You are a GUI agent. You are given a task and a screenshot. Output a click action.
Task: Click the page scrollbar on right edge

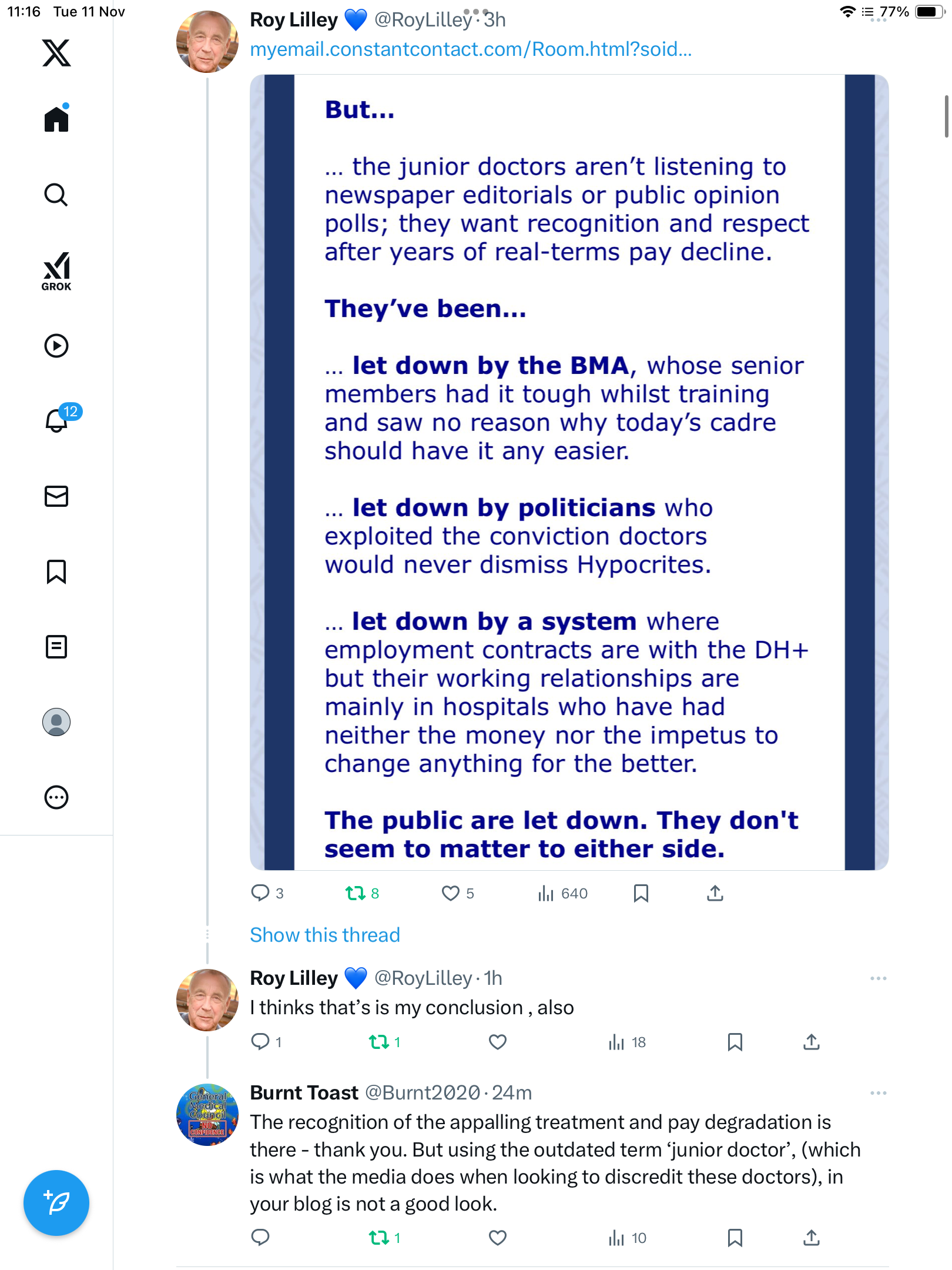946,116
